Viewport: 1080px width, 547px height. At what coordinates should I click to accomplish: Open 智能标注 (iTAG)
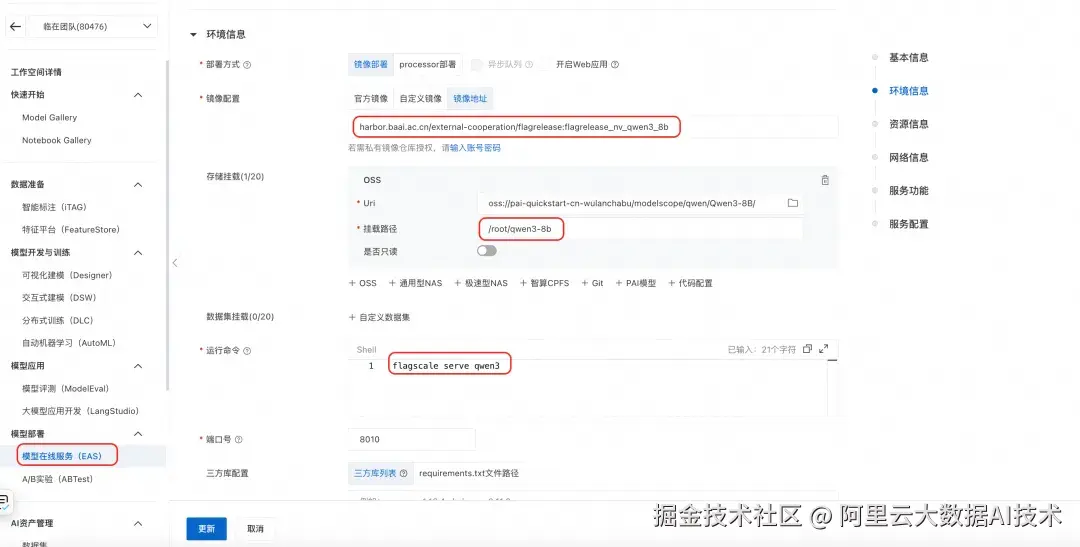(x=54, y=207)
